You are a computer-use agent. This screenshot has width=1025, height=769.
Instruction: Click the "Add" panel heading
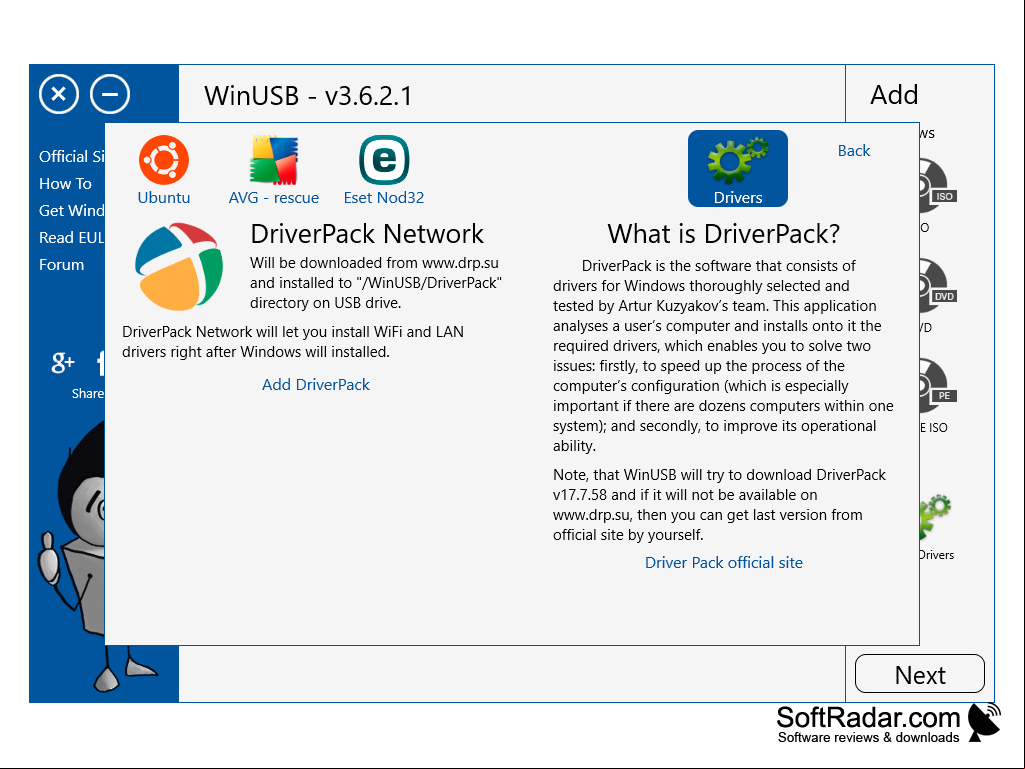point(894,95)
